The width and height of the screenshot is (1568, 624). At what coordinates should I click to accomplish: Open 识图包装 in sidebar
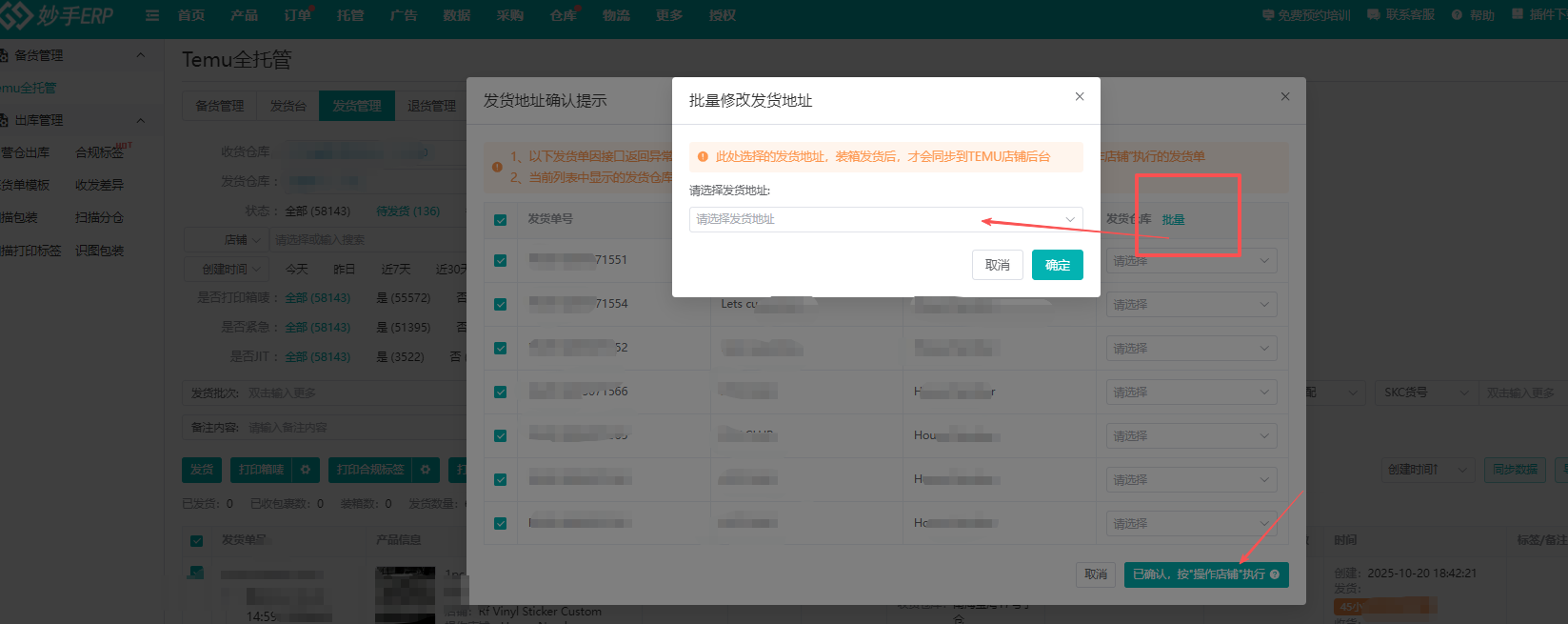click(x=100, y=251)
